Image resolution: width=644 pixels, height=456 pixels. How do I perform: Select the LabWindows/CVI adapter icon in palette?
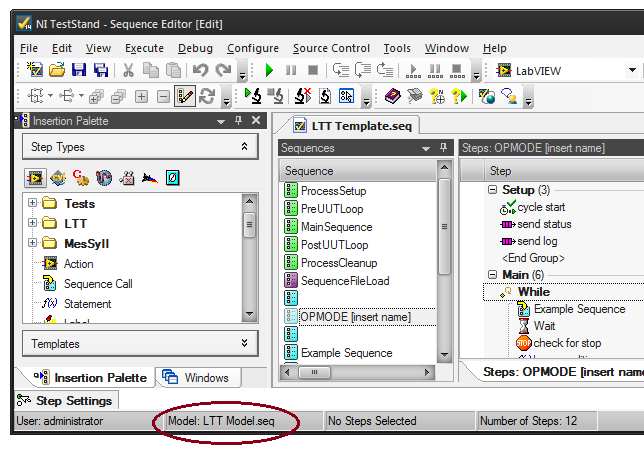point(58,178)
